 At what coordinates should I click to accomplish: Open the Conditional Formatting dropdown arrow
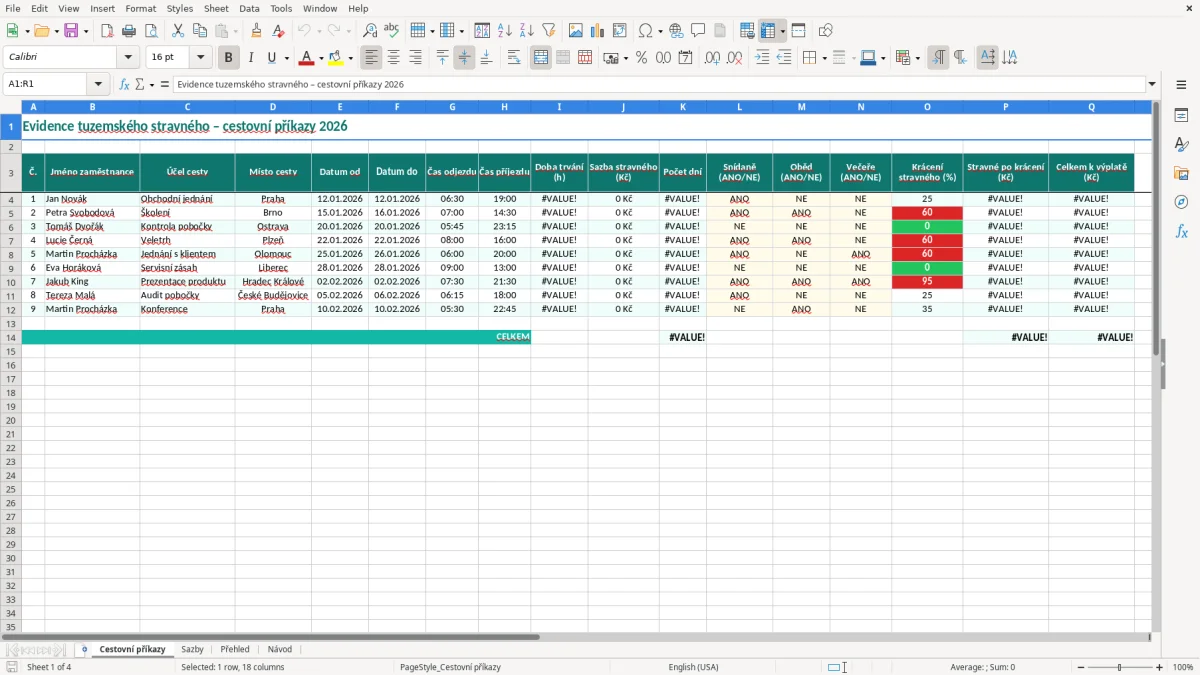click(x=917, y=58)
